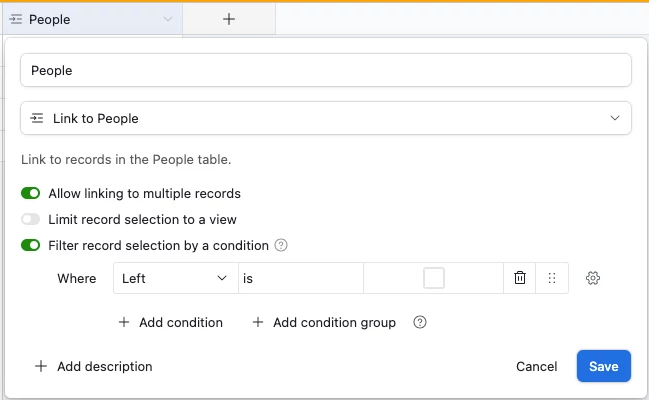
Task: Select the 'is' operator field
Action: pos(301,278)
